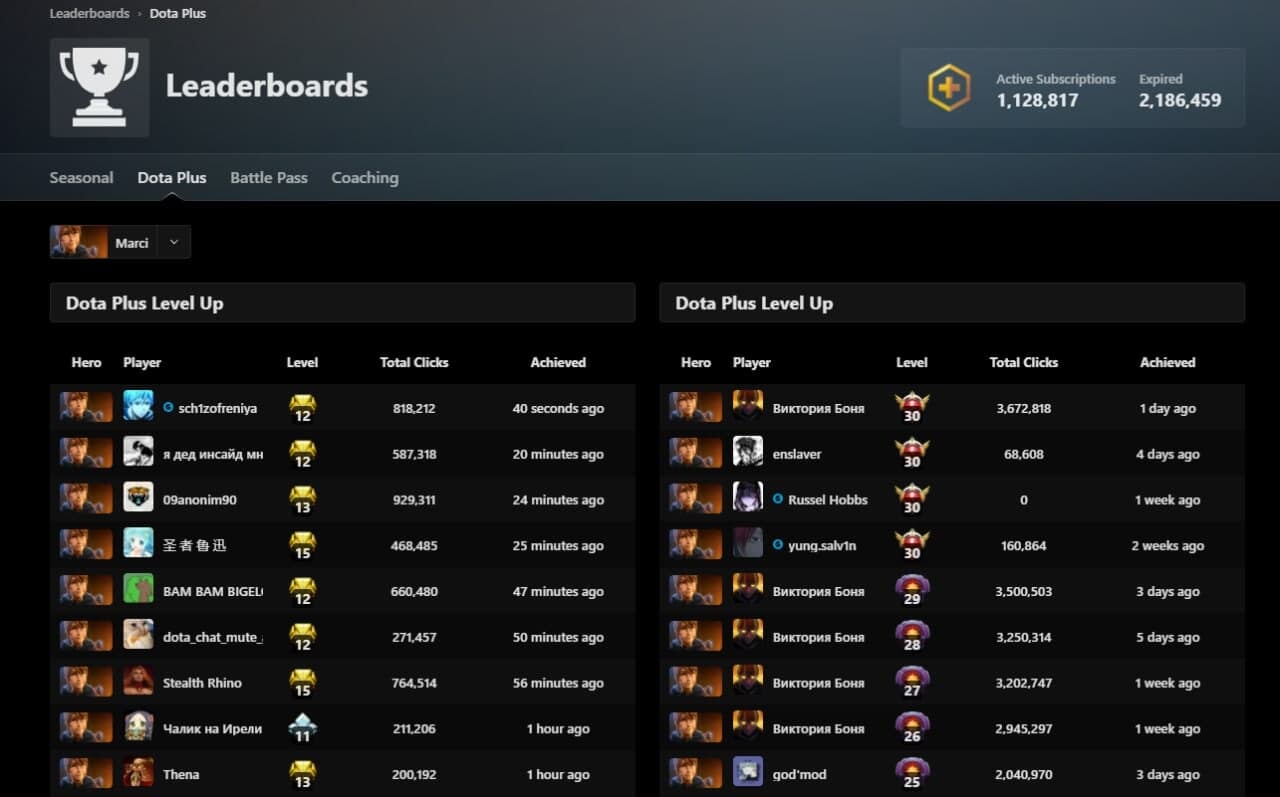Viewport: 1280px width, 797px height.
Task: Click Achieved header in right table
Action: click(x=1168, y=362)
